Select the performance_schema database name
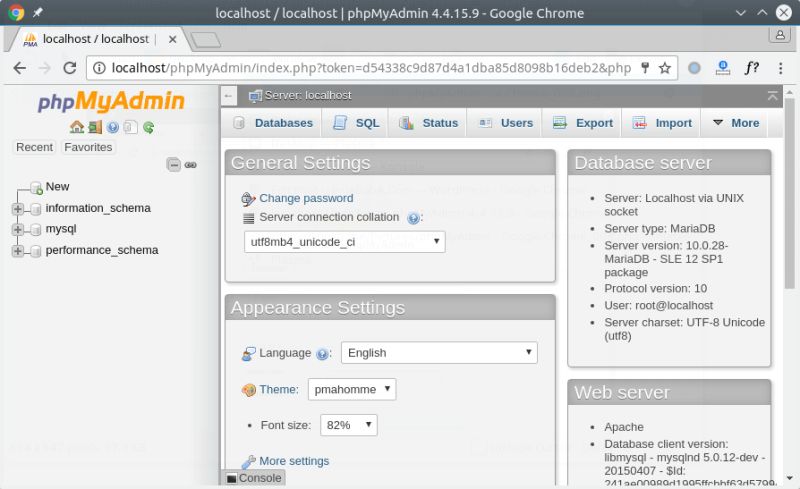 click(102, 250)
